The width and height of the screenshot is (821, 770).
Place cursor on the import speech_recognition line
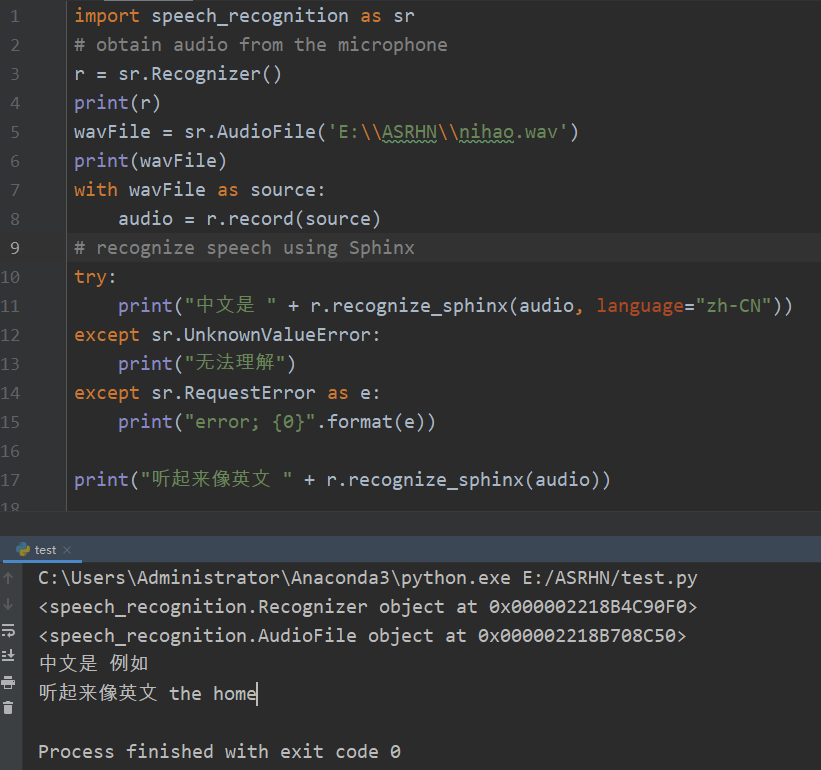[x=240, y=15]
